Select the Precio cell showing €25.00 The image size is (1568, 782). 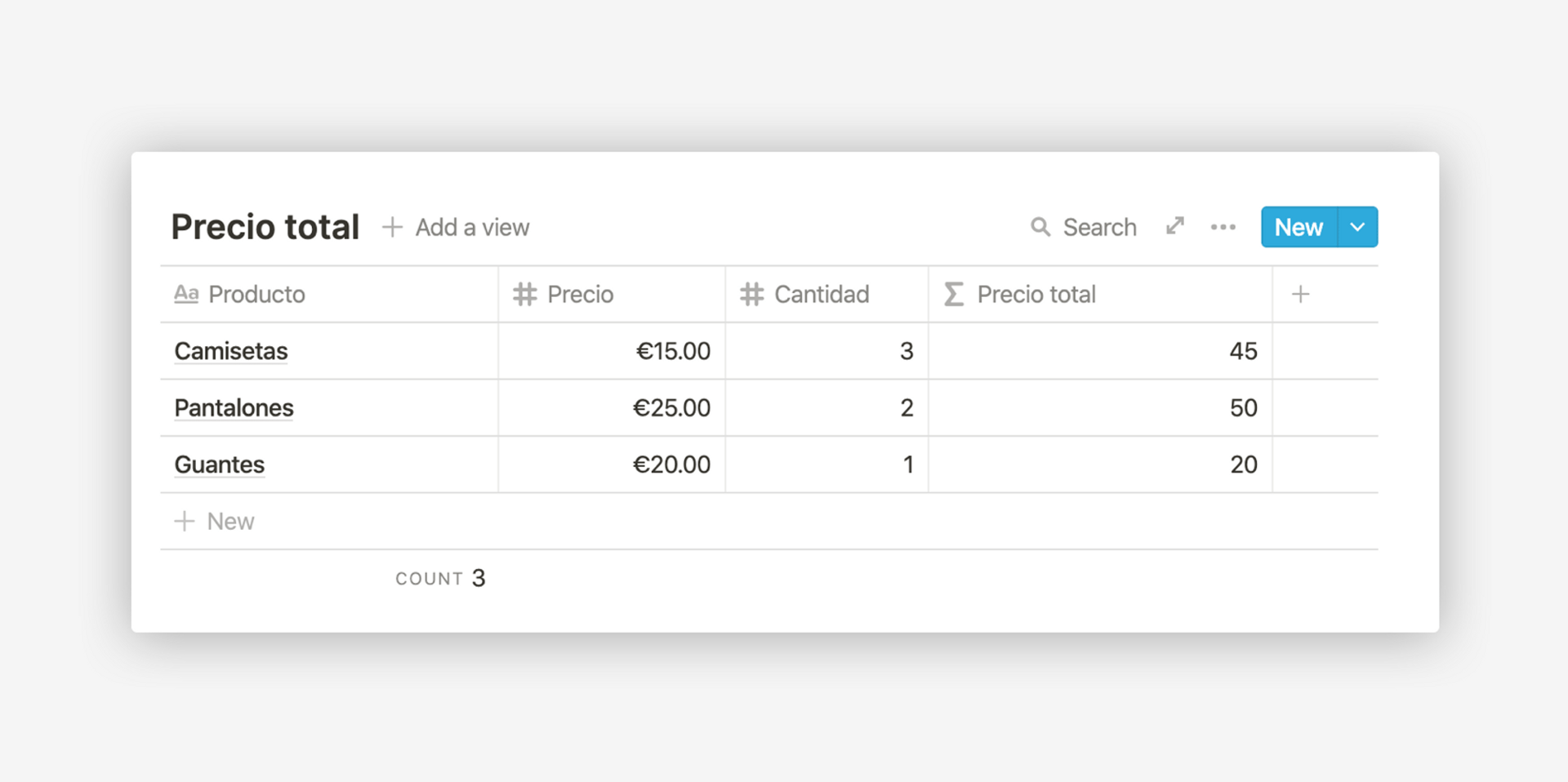[671, 407]
